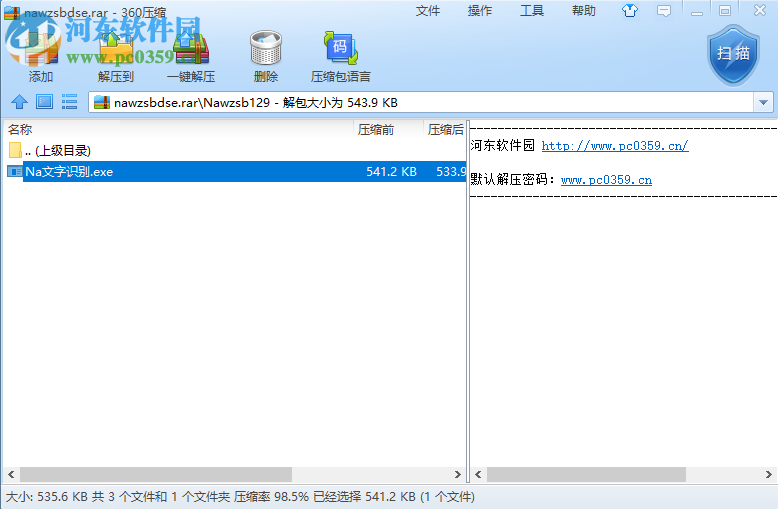Click the exe file icon beside Na文字识别.exe
This screenshot has height=509, width=778.
click(x=14, y=172)
